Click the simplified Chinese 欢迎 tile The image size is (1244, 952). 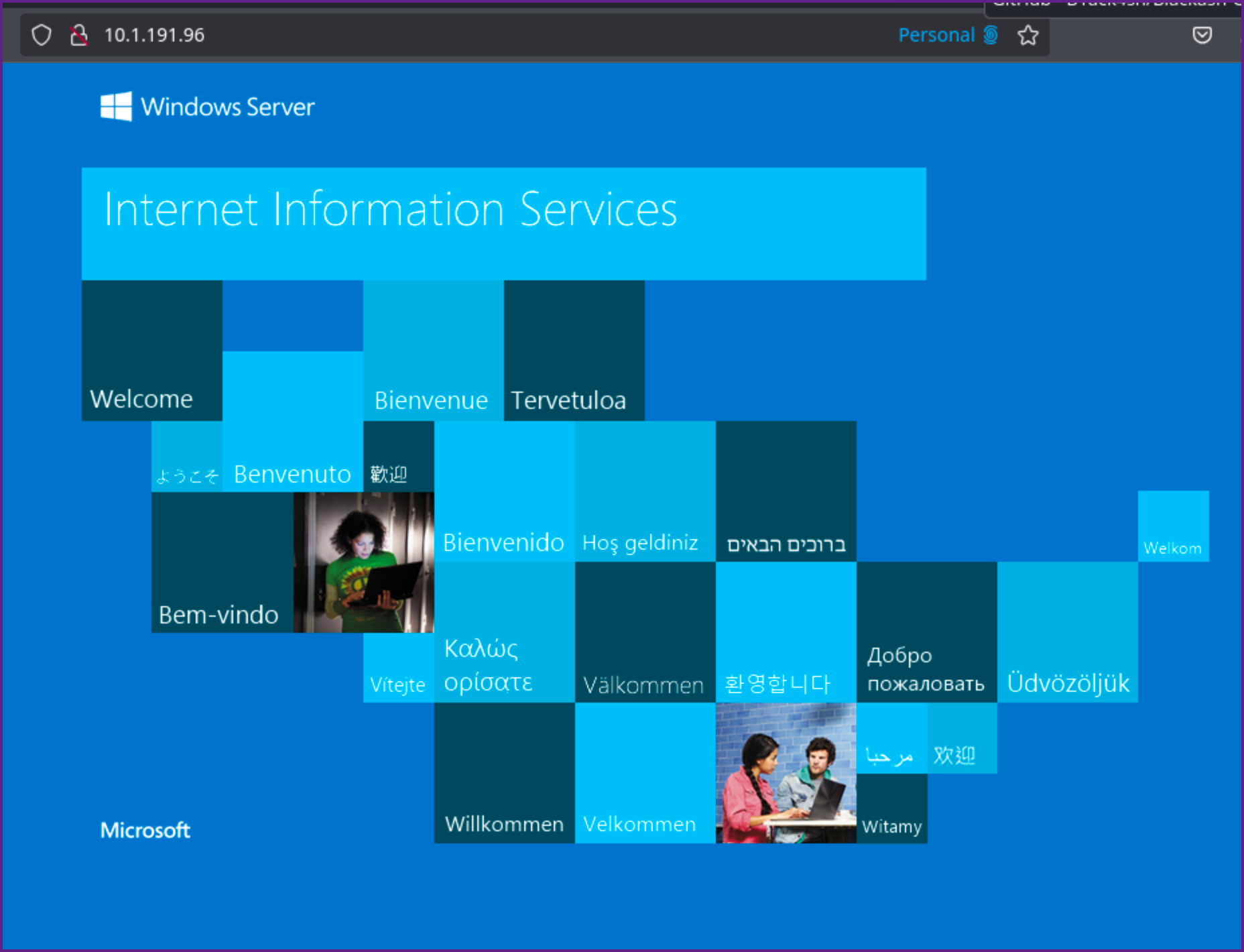tap(962, 738)
